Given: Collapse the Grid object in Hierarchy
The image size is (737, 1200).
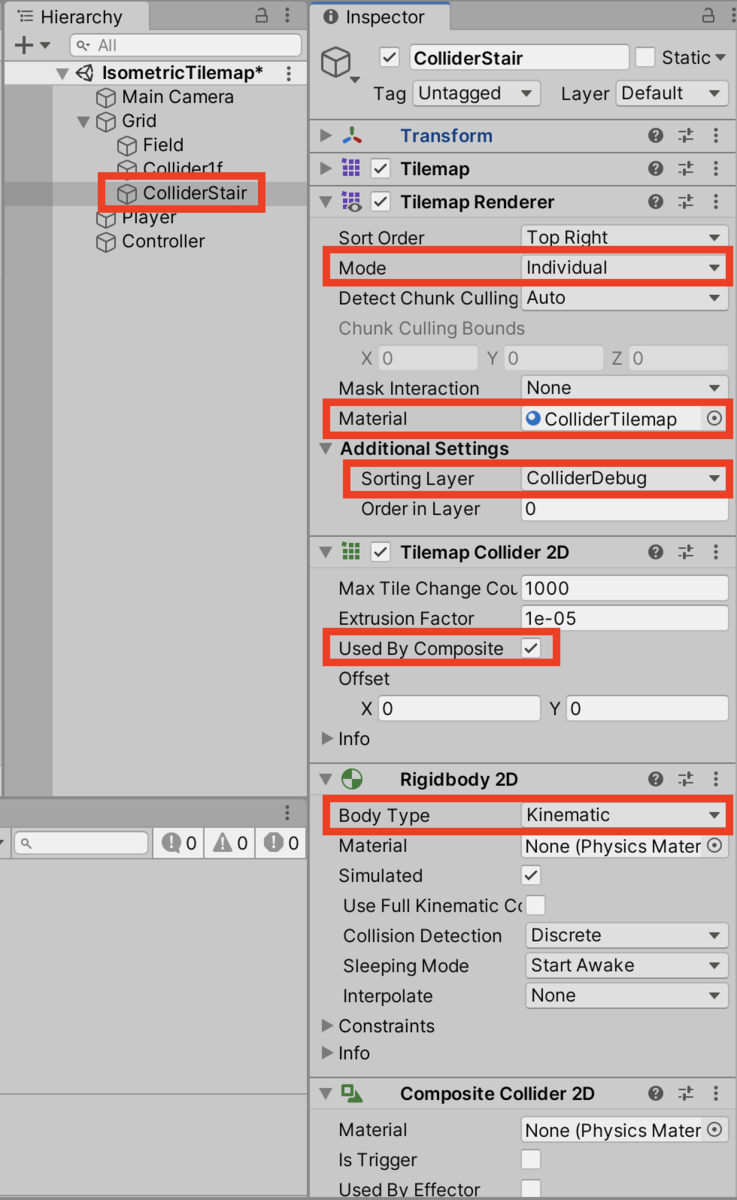Looking at the screenshot, I should pyautogui.click(x=84, y=121).
